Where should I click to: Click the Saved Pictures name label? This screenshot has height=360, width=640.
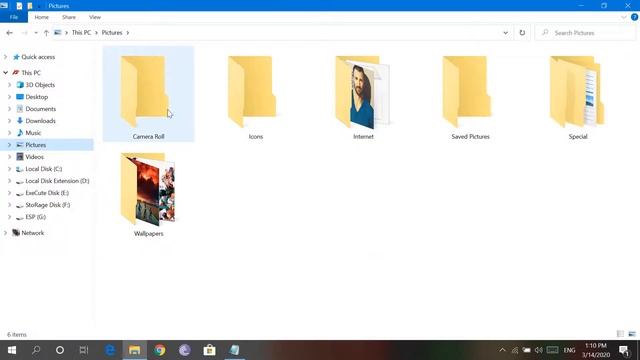[470, 136]
